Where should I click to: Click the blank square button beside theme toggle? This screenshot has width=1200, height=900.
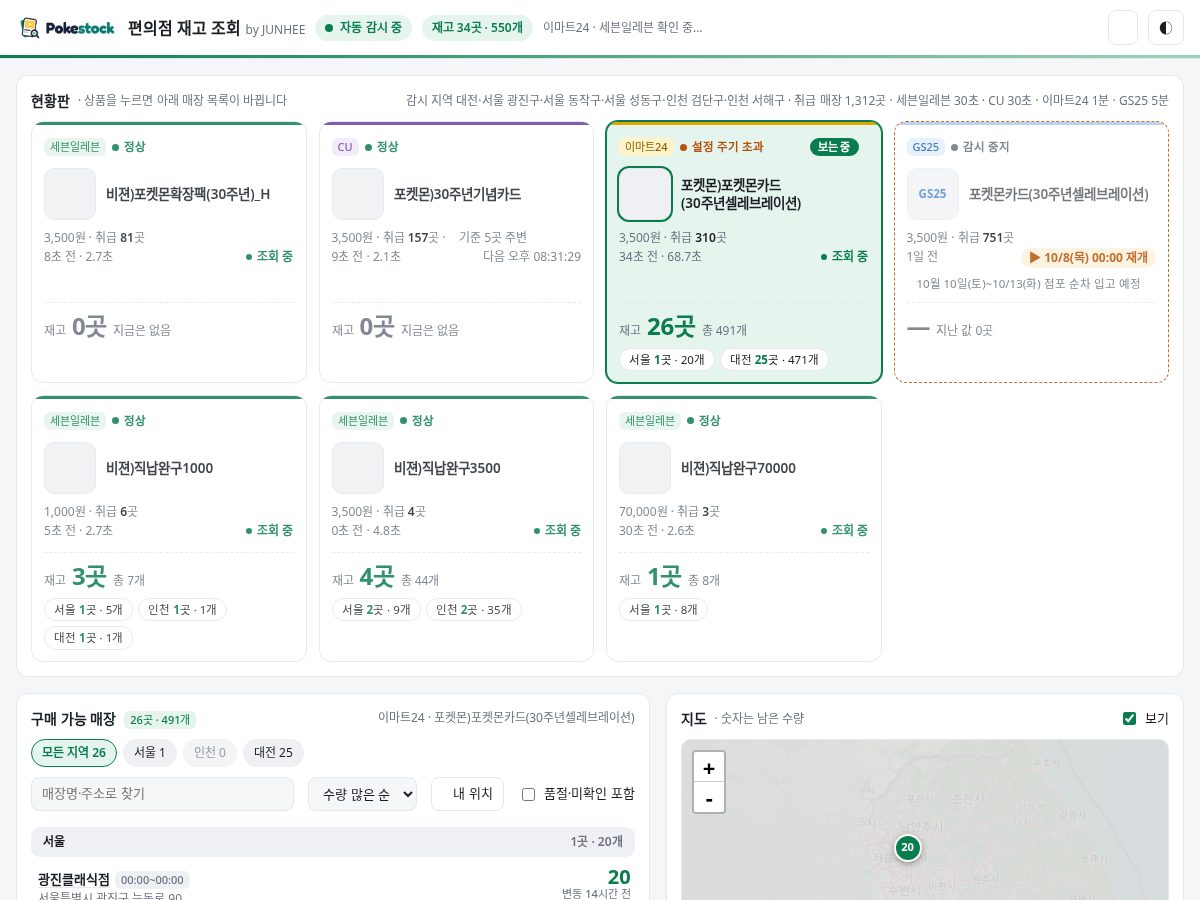(1123, 28)
